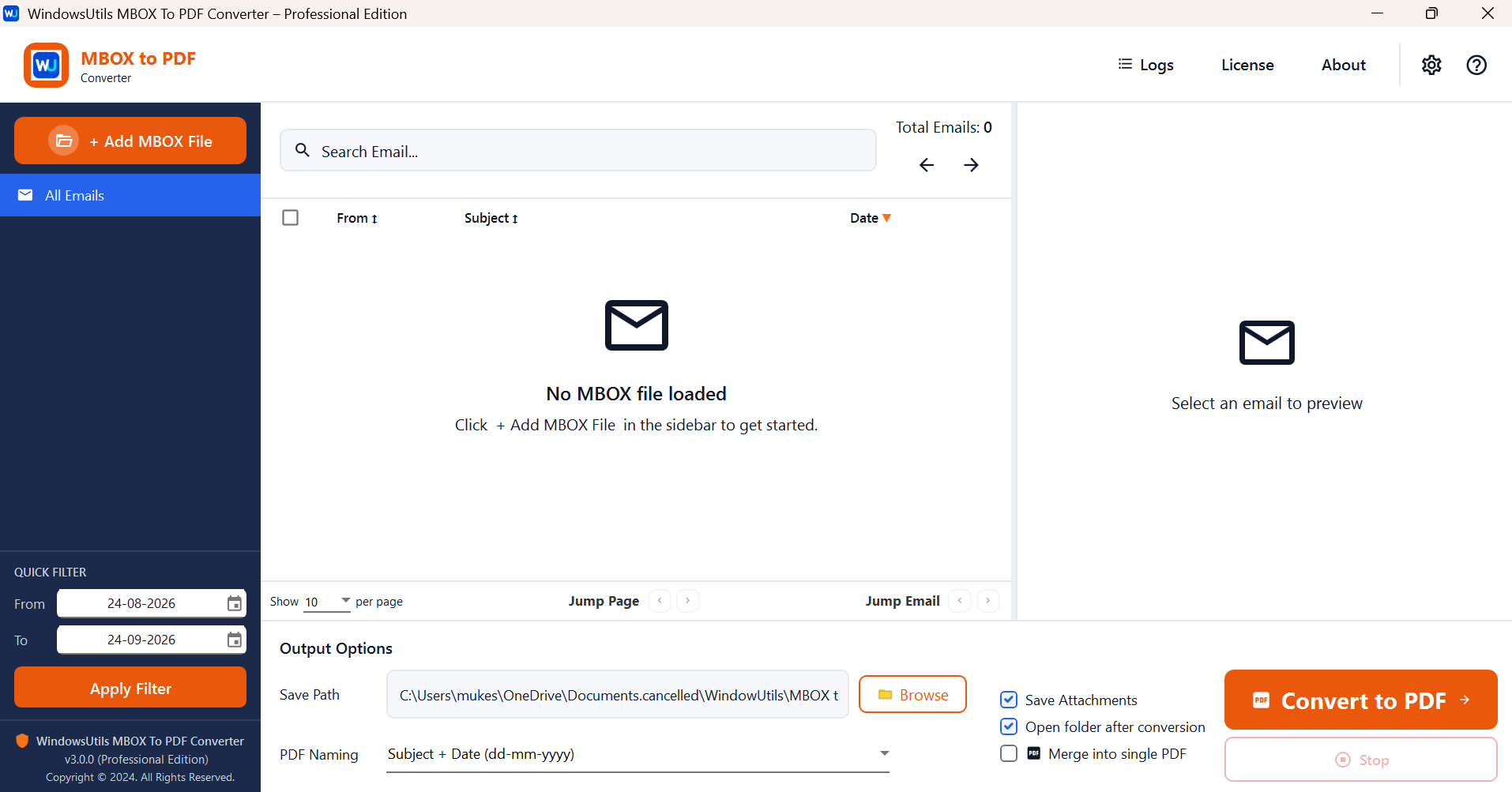Open the License menu
This screenshot has height=792, width=1512.
pyautogui.click(x=1247, y=65)
